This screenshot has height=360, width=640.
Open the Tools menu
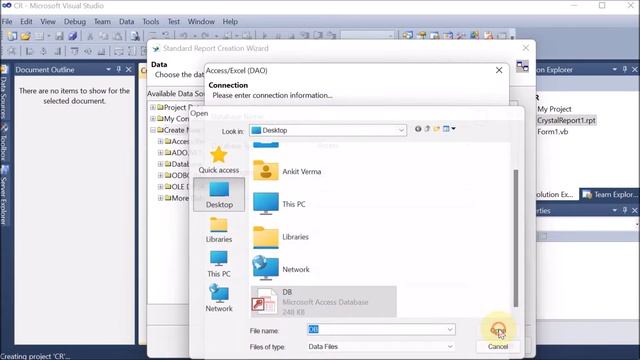(x=151, y=22)
